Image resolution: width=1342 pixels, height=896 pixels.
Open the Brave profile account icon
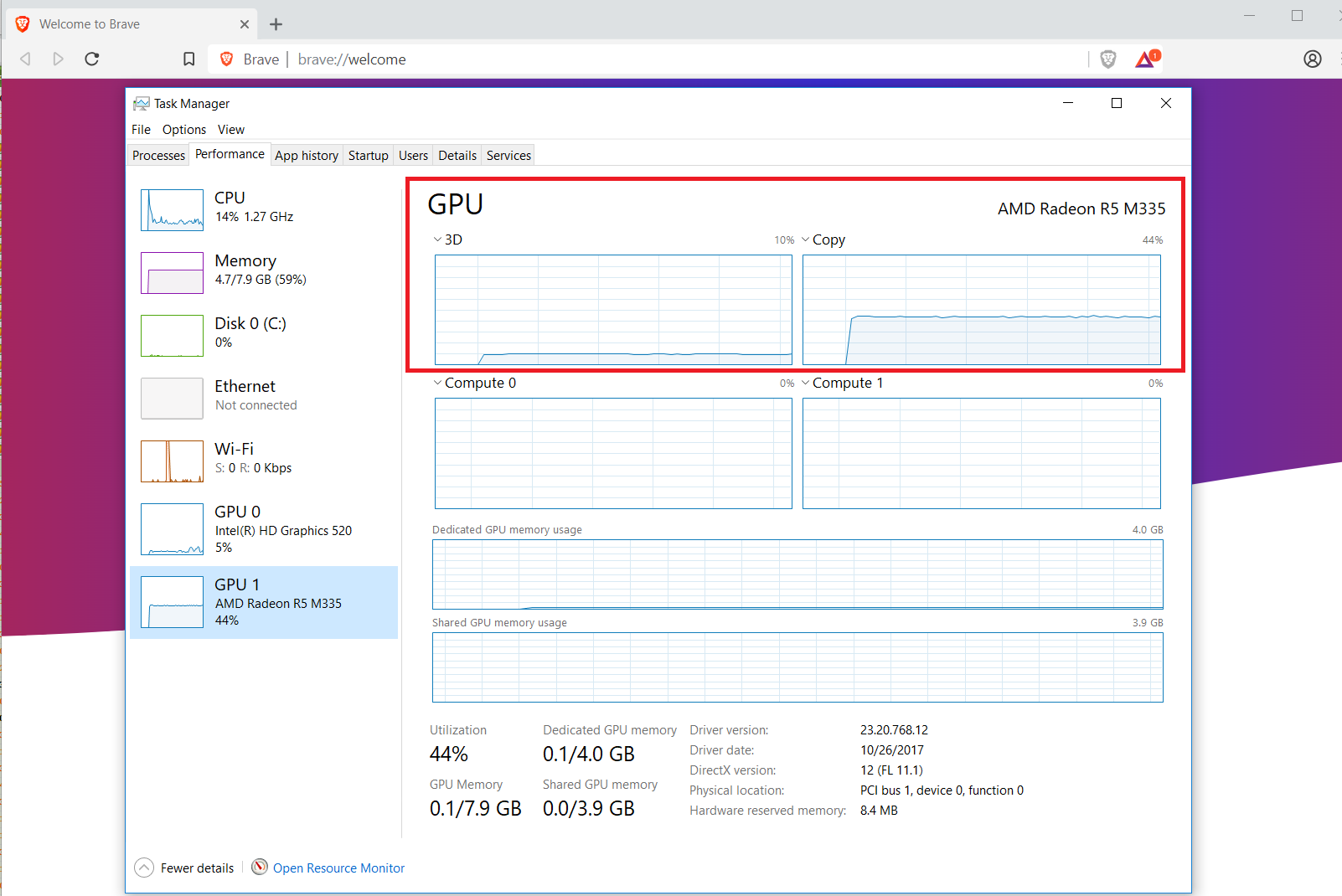coord(1313,59)
